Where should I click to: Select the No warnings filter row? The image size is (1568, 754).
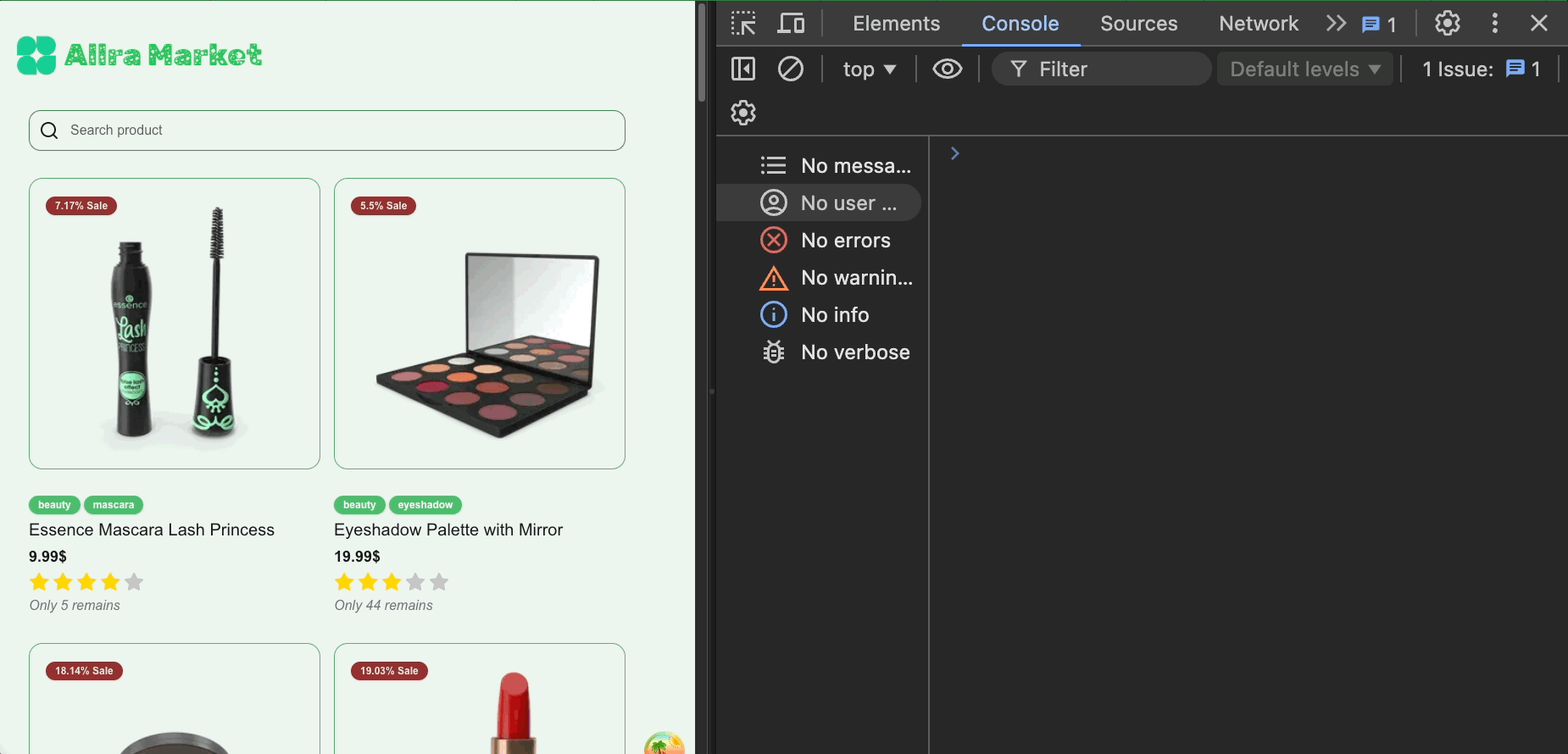point(819,277)
